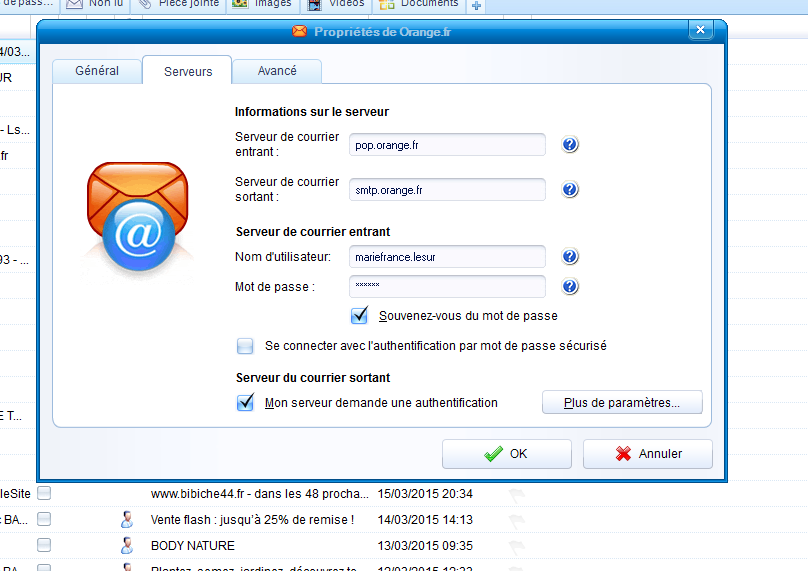Open email 'Vente flash : jusqu'à 25% de remise !'
Viewport: 808px width, 571px height.
[252, 519]
